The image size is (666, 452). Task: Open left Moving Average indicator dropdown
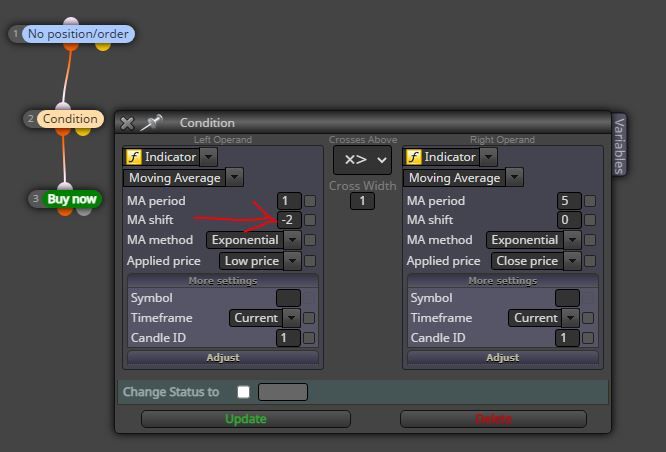[234, 178]
